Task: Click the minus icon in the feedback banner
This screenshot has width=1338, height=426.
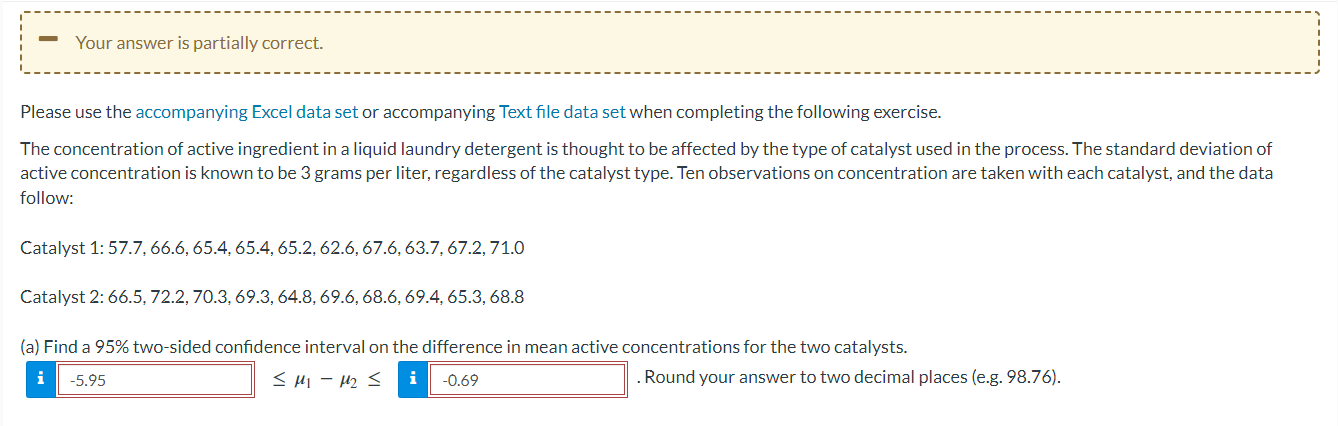Action: tap(46, 40)
